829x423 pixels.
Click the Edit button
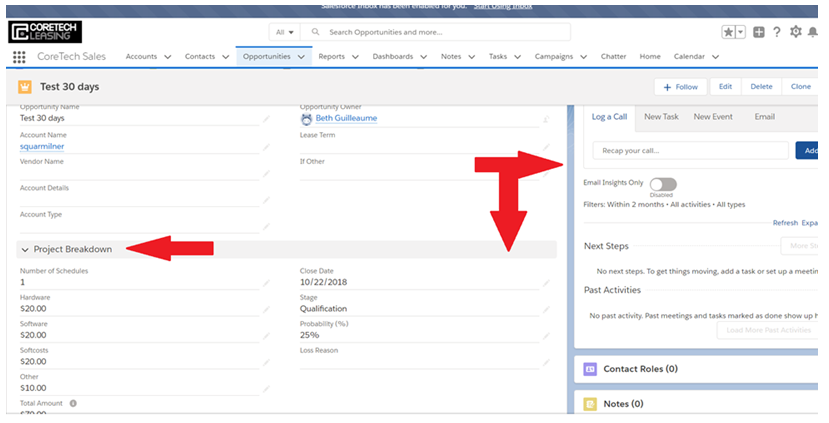coord(725,87)
